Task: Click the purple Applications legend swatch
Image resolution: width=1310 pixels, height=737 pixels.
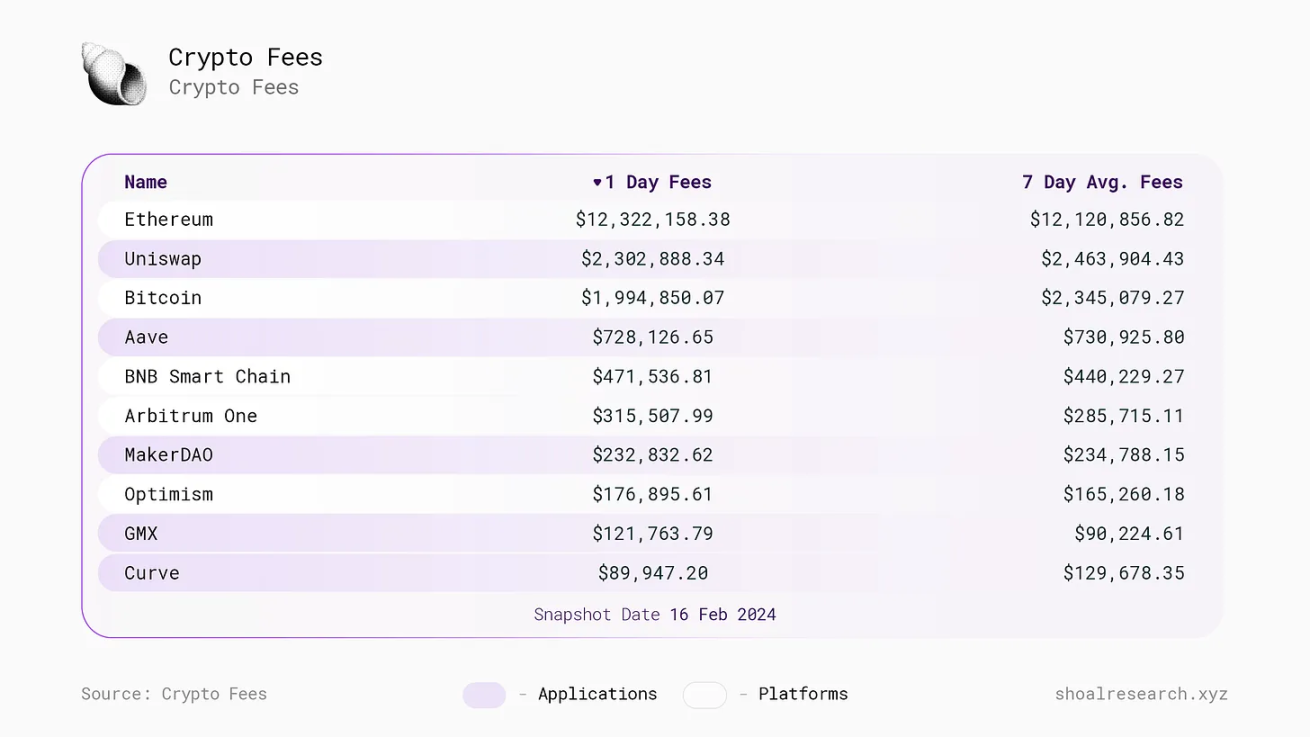Action: click(x=484, y=695)
